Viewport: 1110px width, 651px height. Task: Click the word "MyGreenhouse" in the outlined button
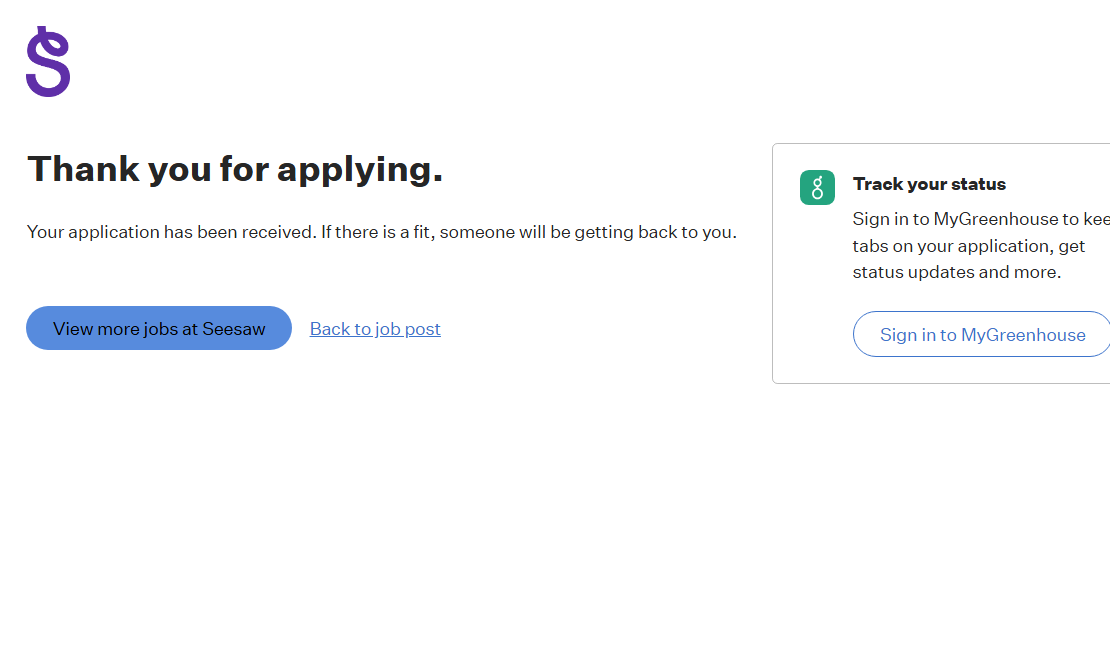point(1023,335)
